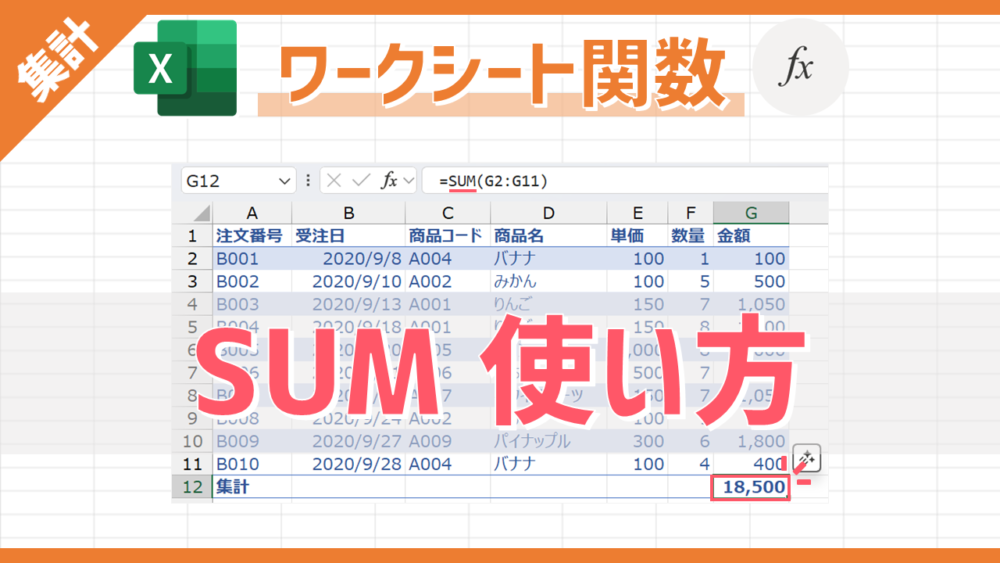Open the Name Box dropdown arrow
The height and width of the screenshot is (563, 1000).
(x=284, y=182)
